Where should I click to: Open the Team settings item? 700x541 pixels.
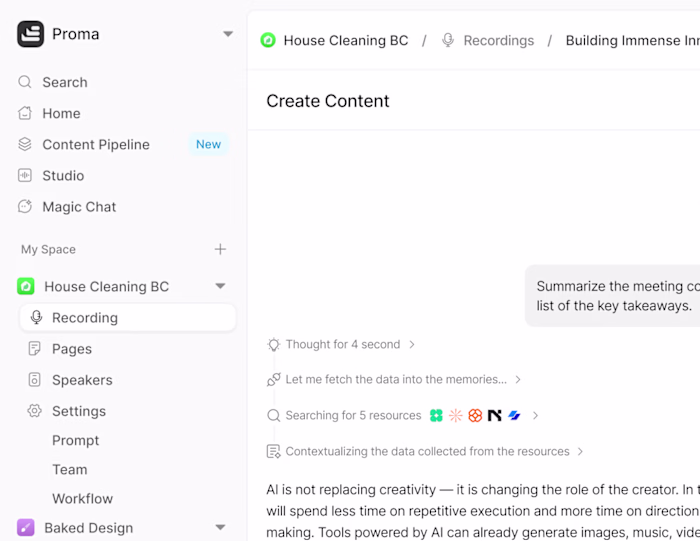70,470
